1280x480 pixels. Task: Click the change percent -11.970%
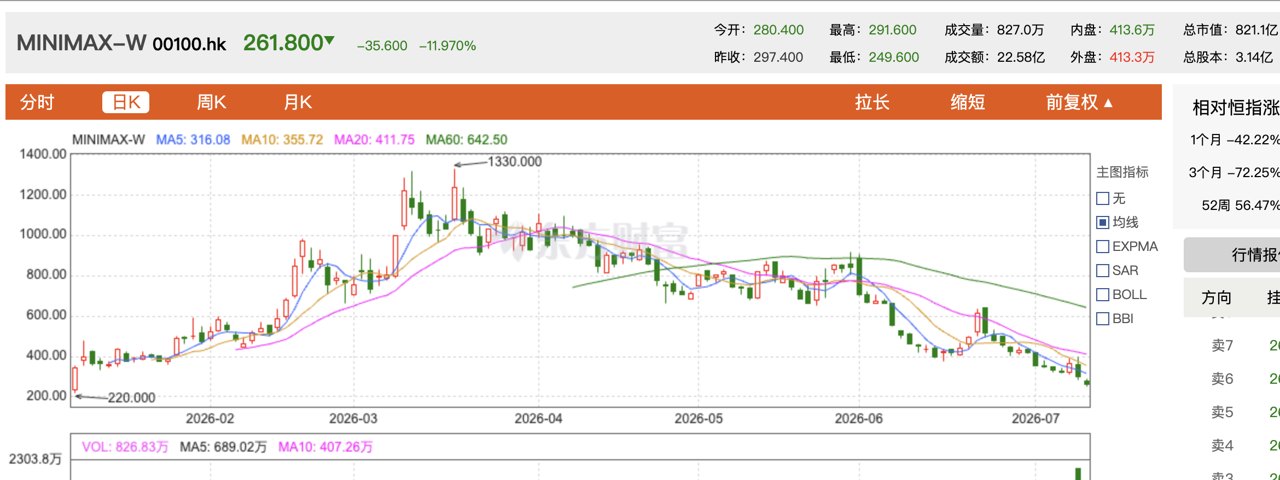tap(447, 45)
